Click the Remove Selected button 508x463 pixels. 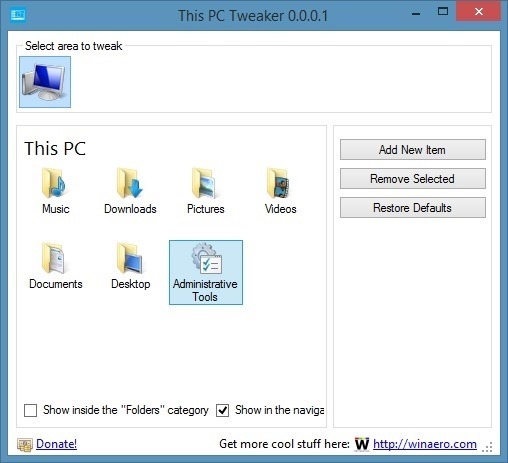coord(413,179)
